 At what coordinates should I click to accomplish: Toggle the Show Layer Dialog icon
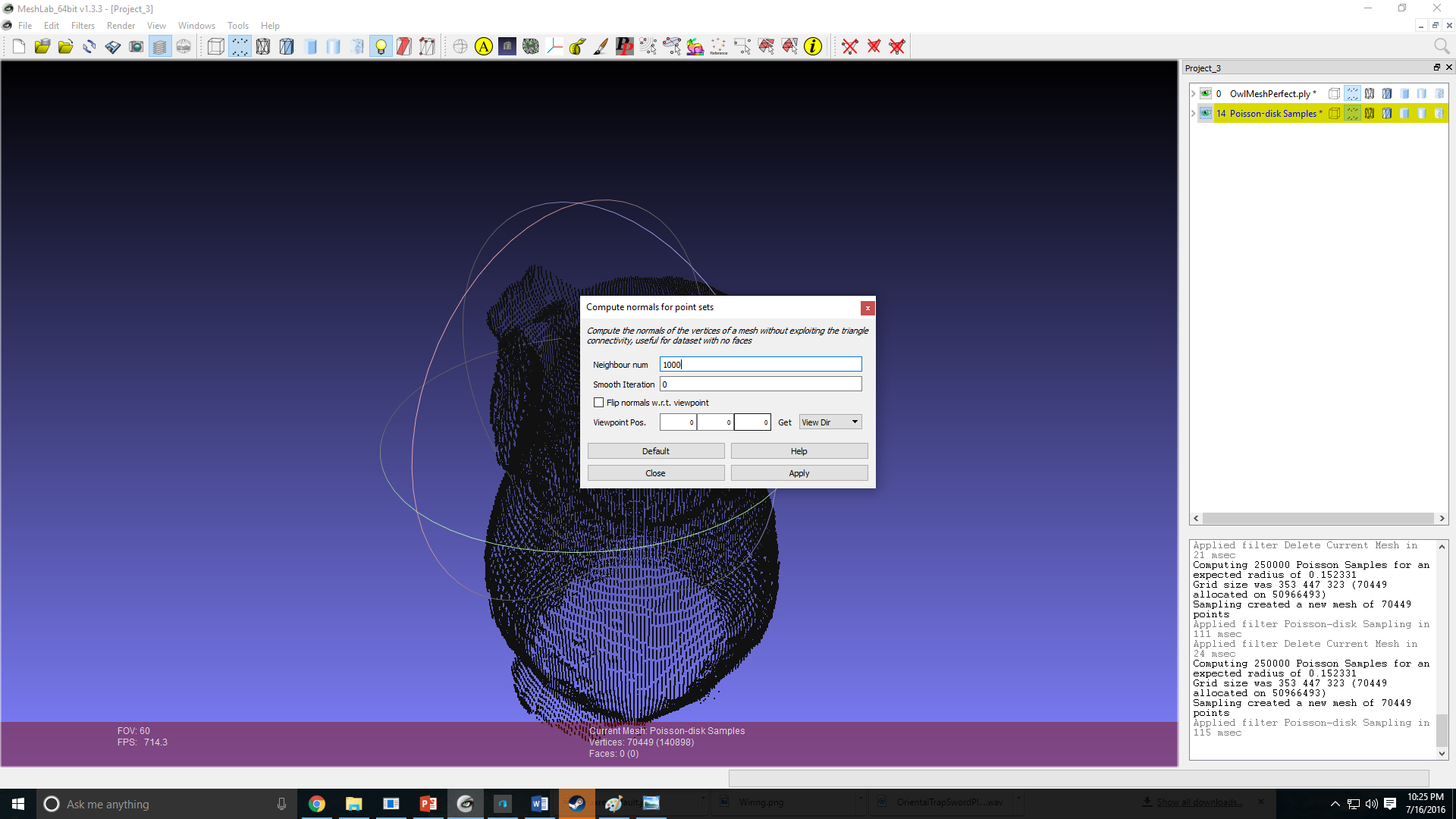click(160, 47)
